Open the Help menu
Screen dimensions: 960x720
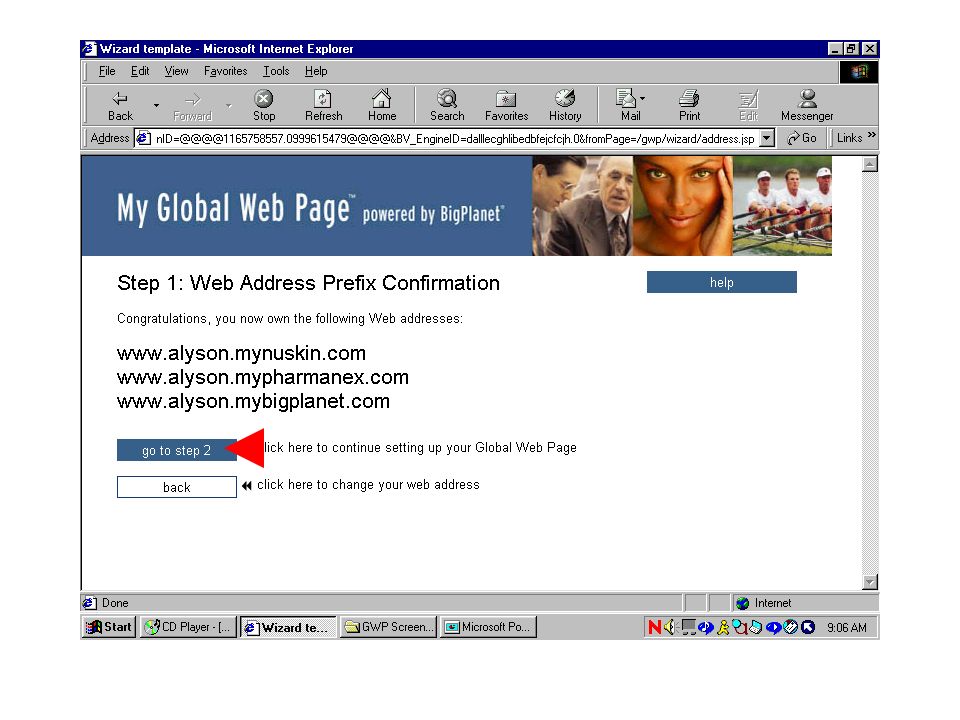[316, 71]
